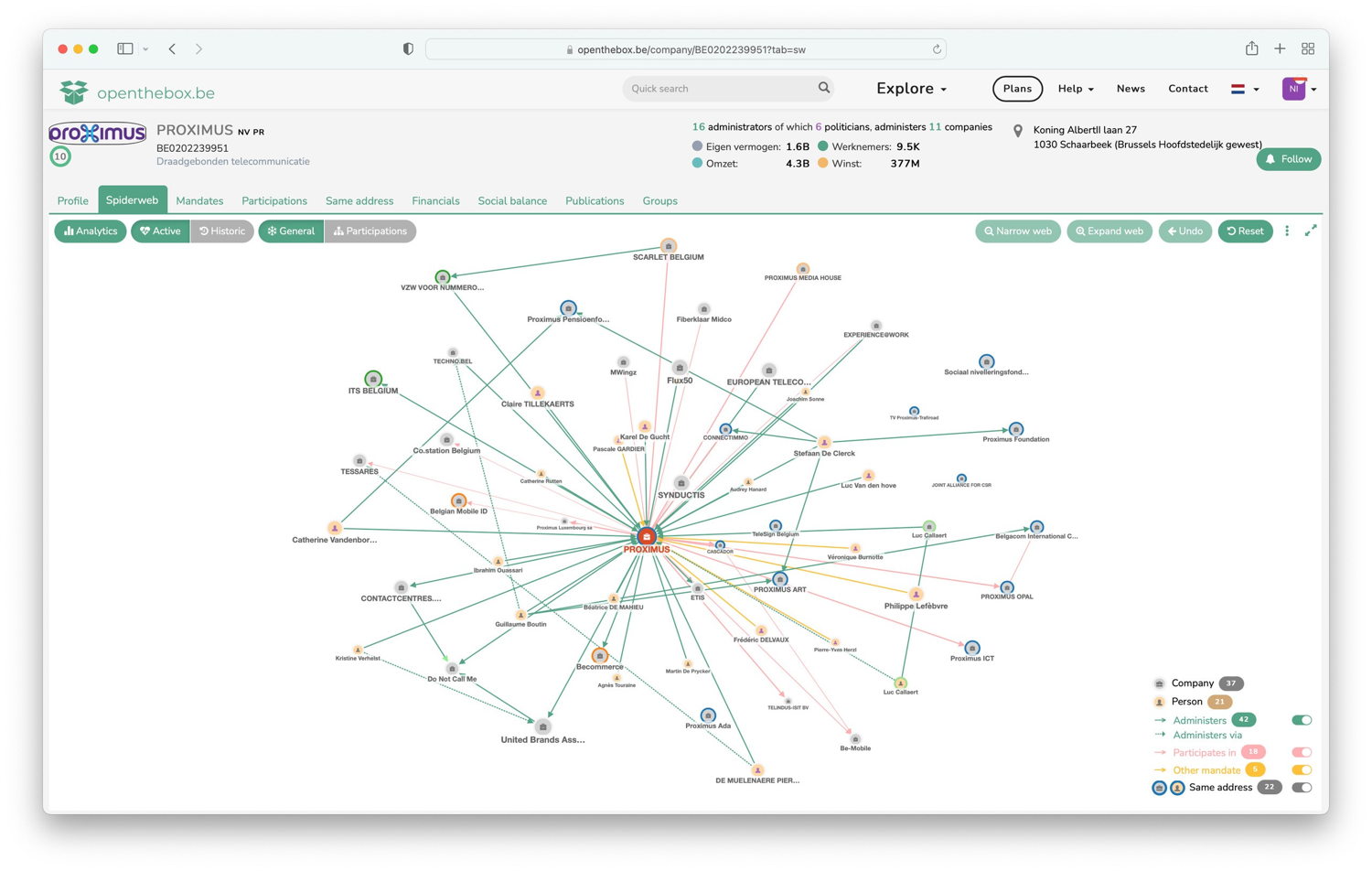
Task: Click the Narrow web button
Action: [x=1018, y=231]
